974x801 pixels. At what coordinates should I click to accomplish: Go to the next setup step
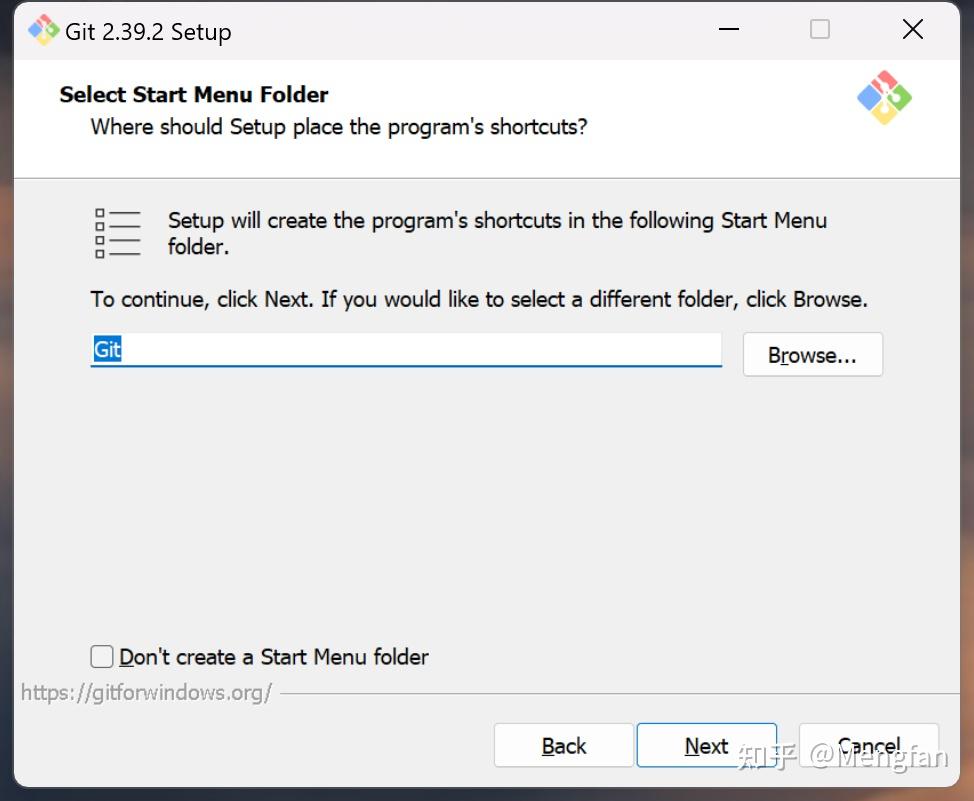coord(706,746)
